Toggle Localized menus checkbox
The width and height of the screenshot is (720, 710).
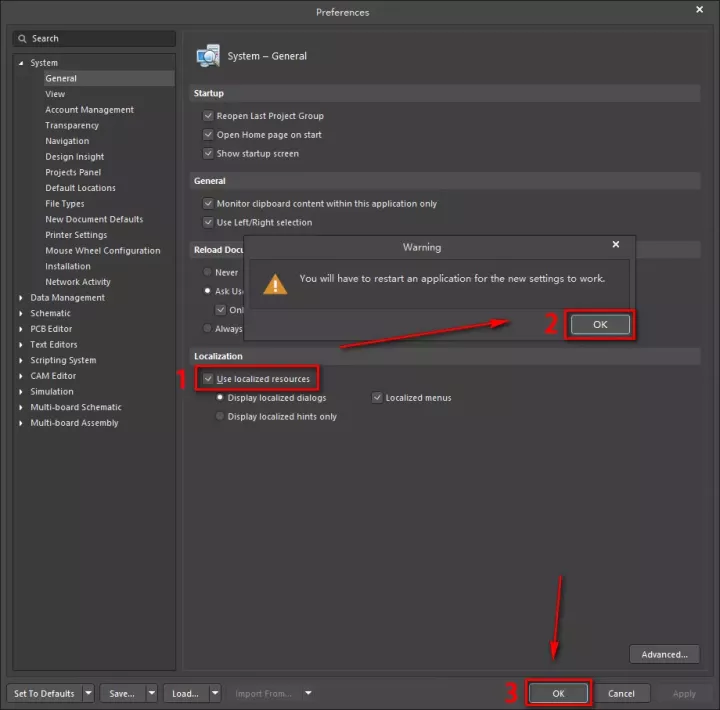click(378, 398)
